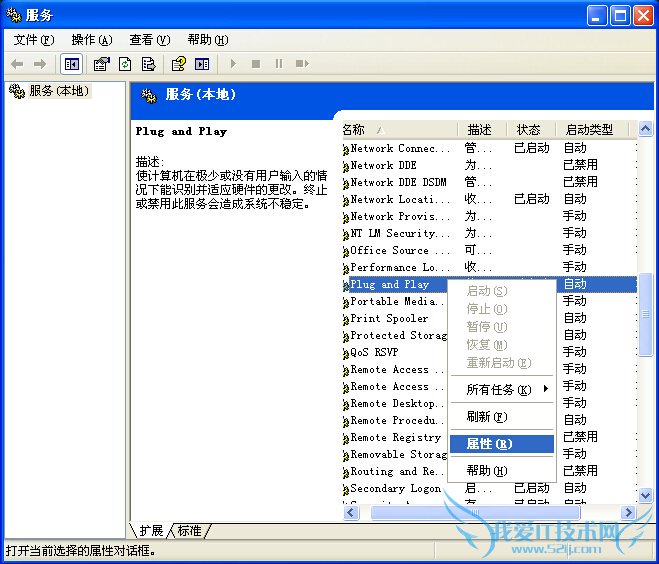The height and width of the screenshot is (564, 659).
Task: Click the horizontal scrollbar thumb
Action: [x=475, y=512]
